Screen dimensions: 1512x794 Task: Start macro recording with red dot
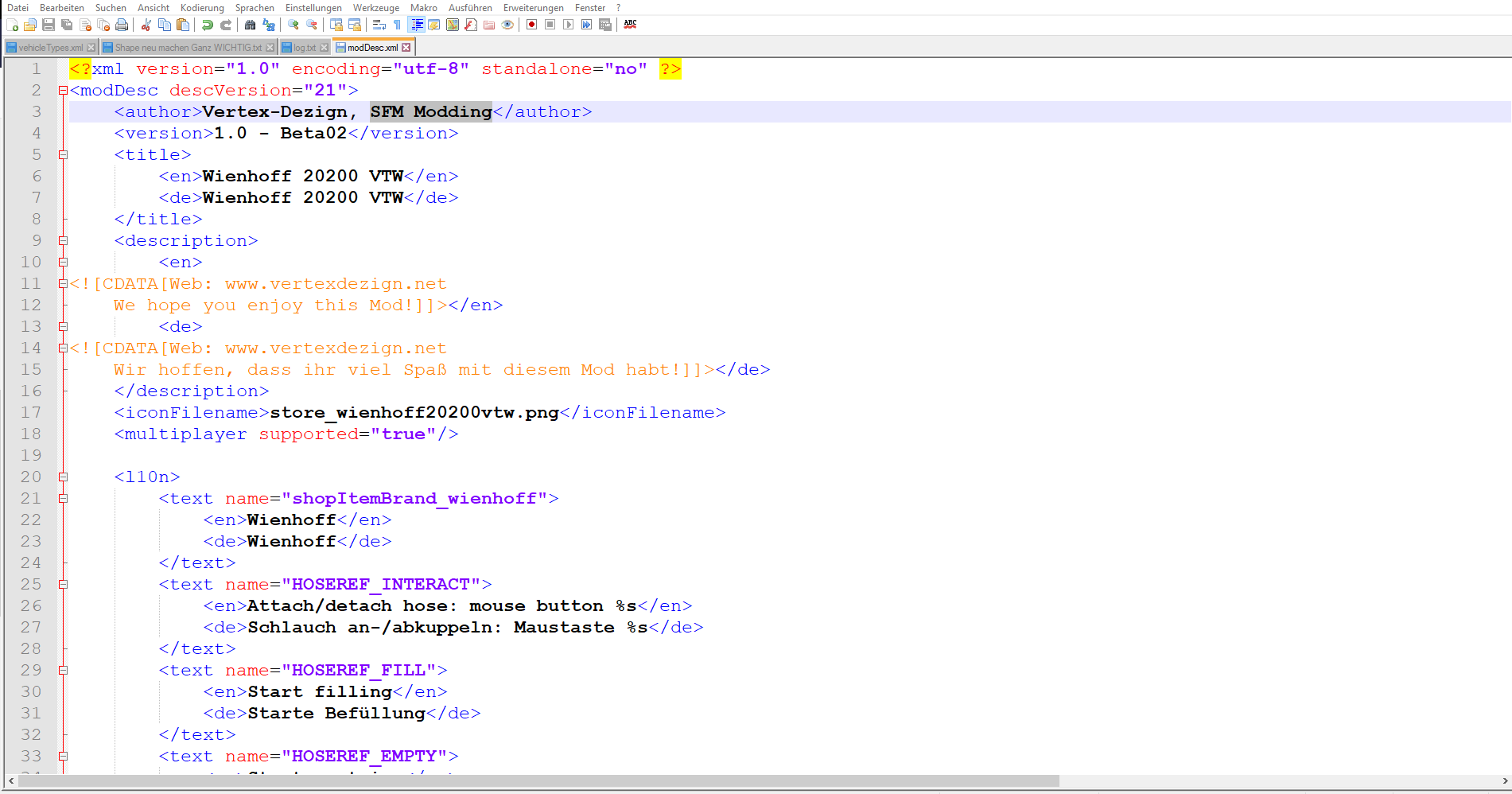tap(531, 25)
